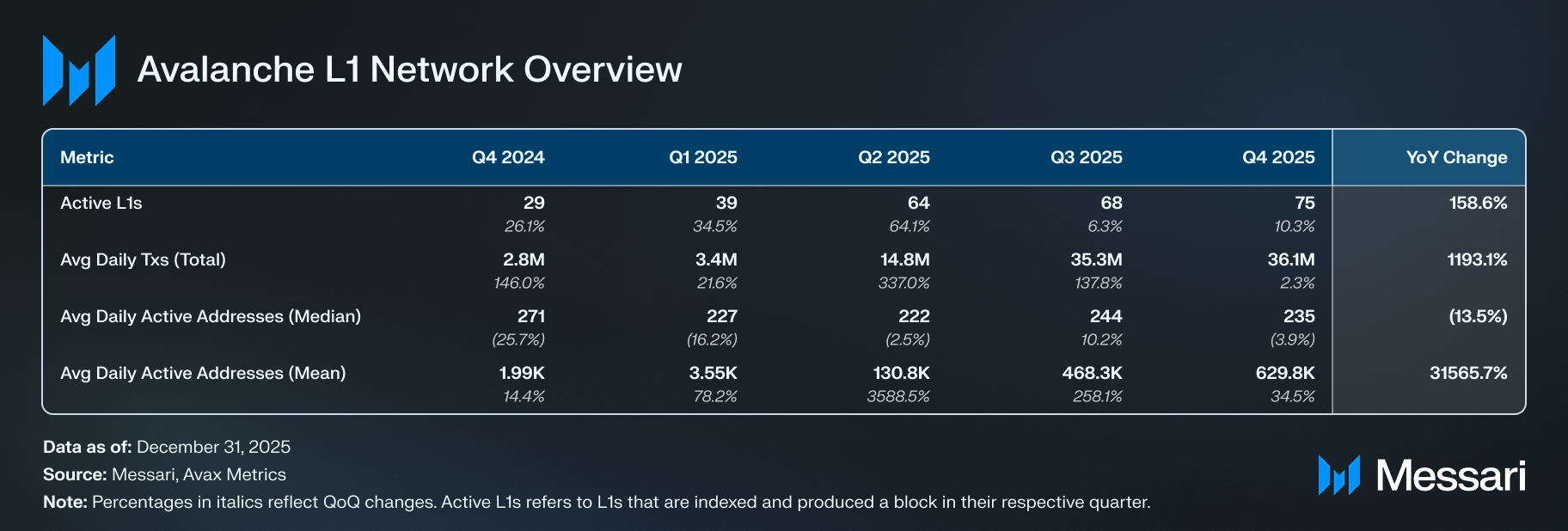Click the QoQ change '14.4%'

pos(524,396)
